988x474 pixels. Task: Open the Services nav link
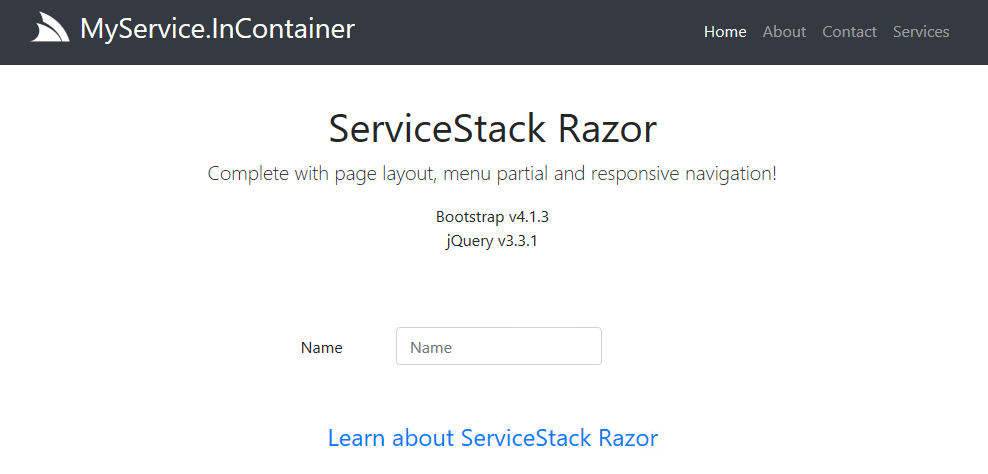[921, 32]
